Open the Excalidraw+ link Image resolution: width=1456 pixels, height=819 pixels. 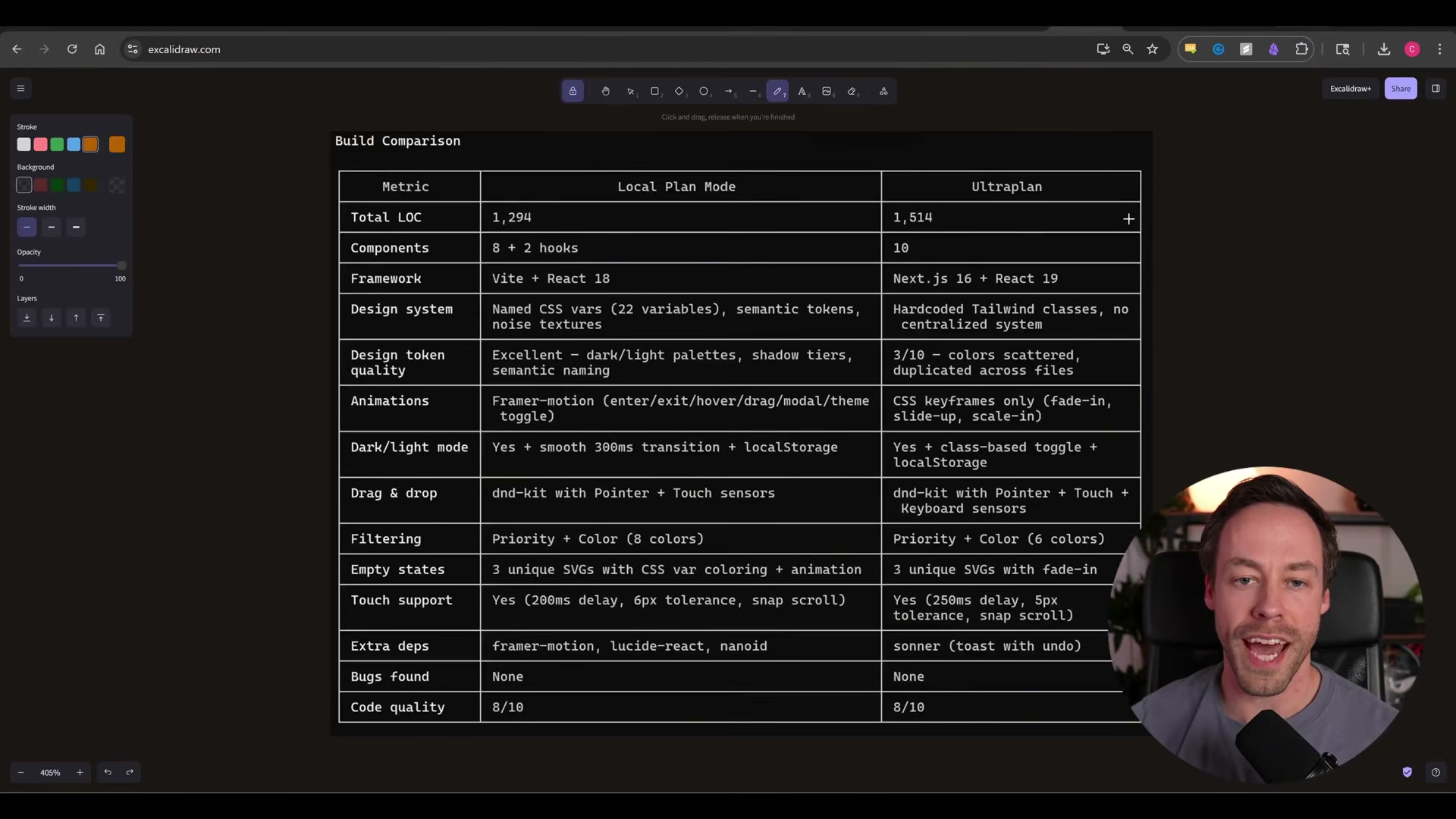(x=1351, y=89)
